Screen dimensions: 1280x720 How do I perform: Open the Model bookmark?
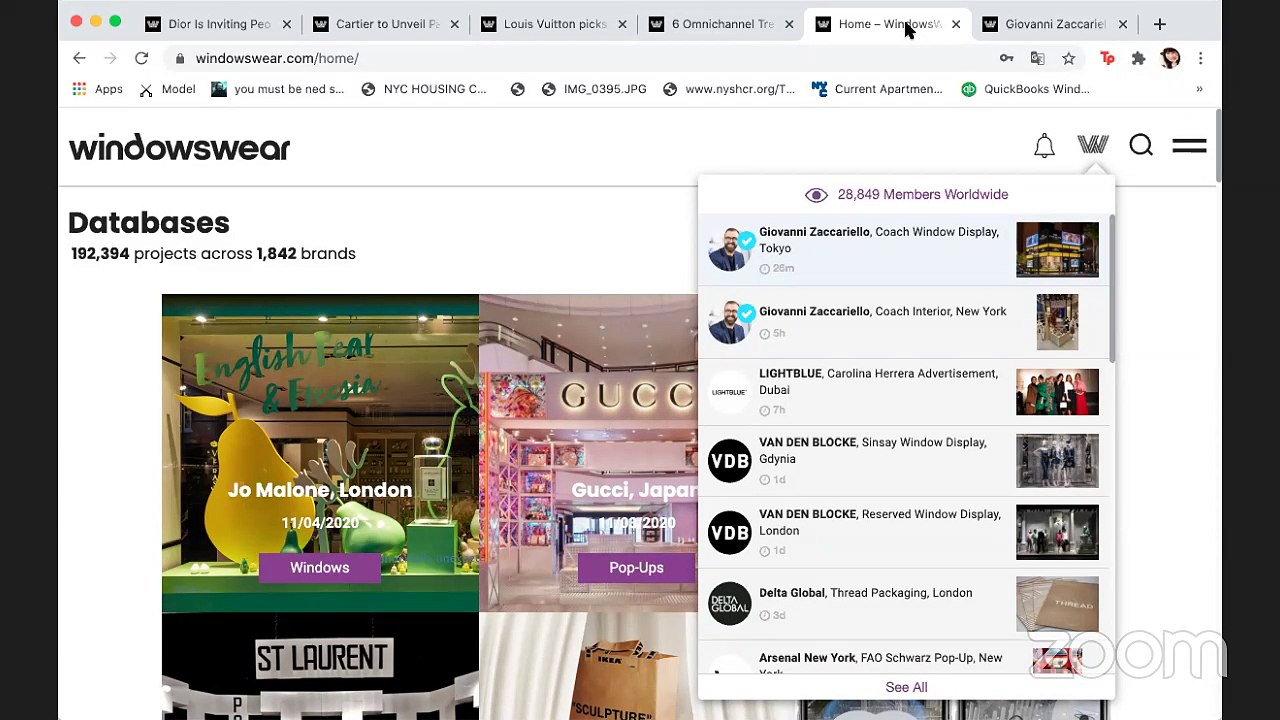[167, 89]
